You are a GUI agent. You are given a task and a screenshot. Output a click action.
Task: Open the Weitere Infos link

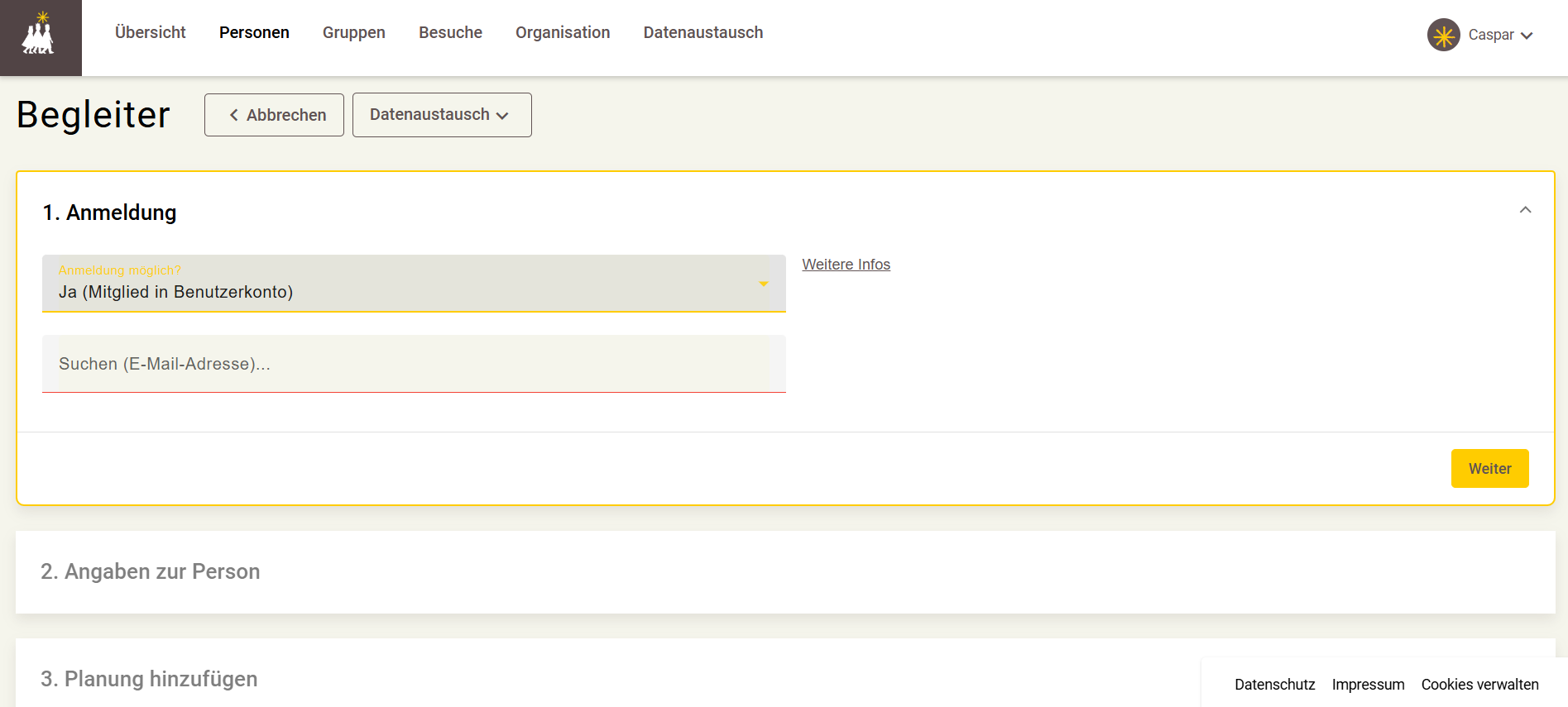[846, 265]
